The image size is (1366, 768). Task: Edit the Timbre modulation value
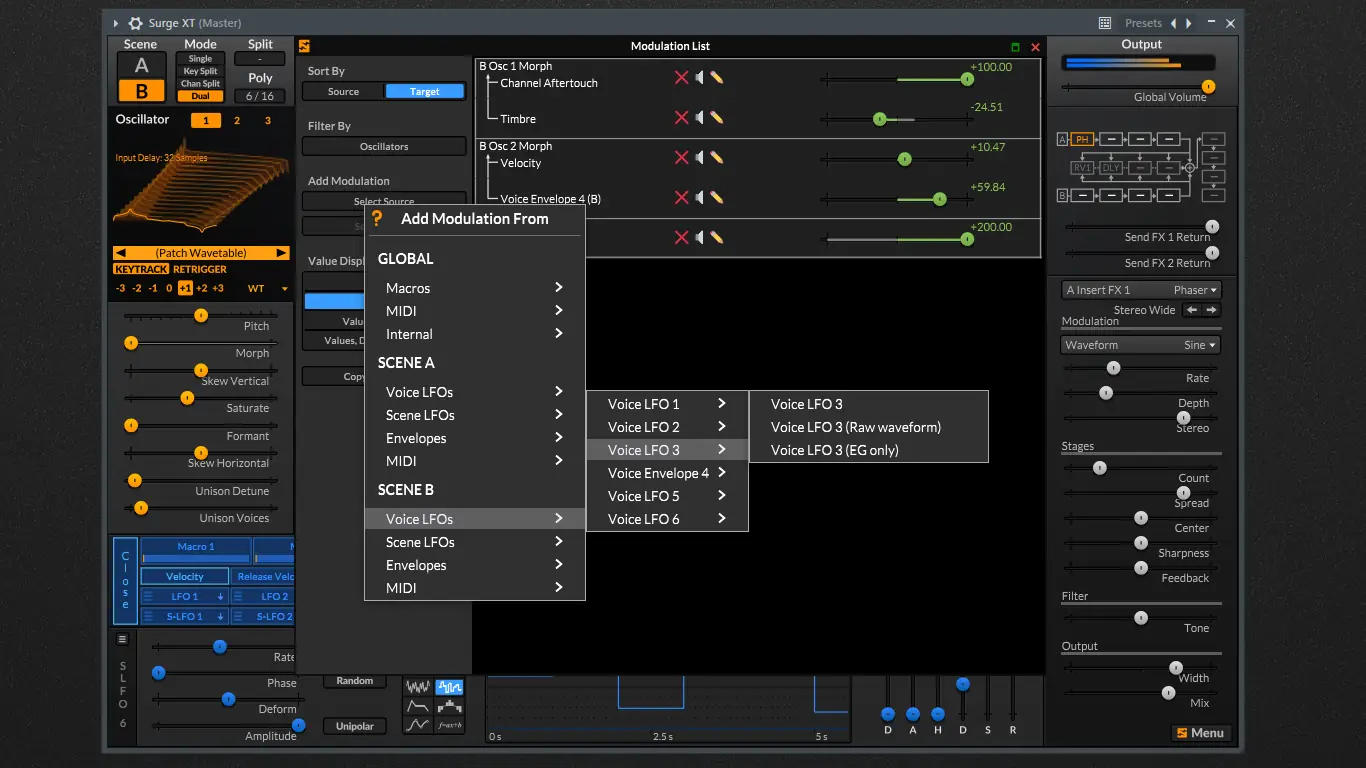[x=717, y=118]
